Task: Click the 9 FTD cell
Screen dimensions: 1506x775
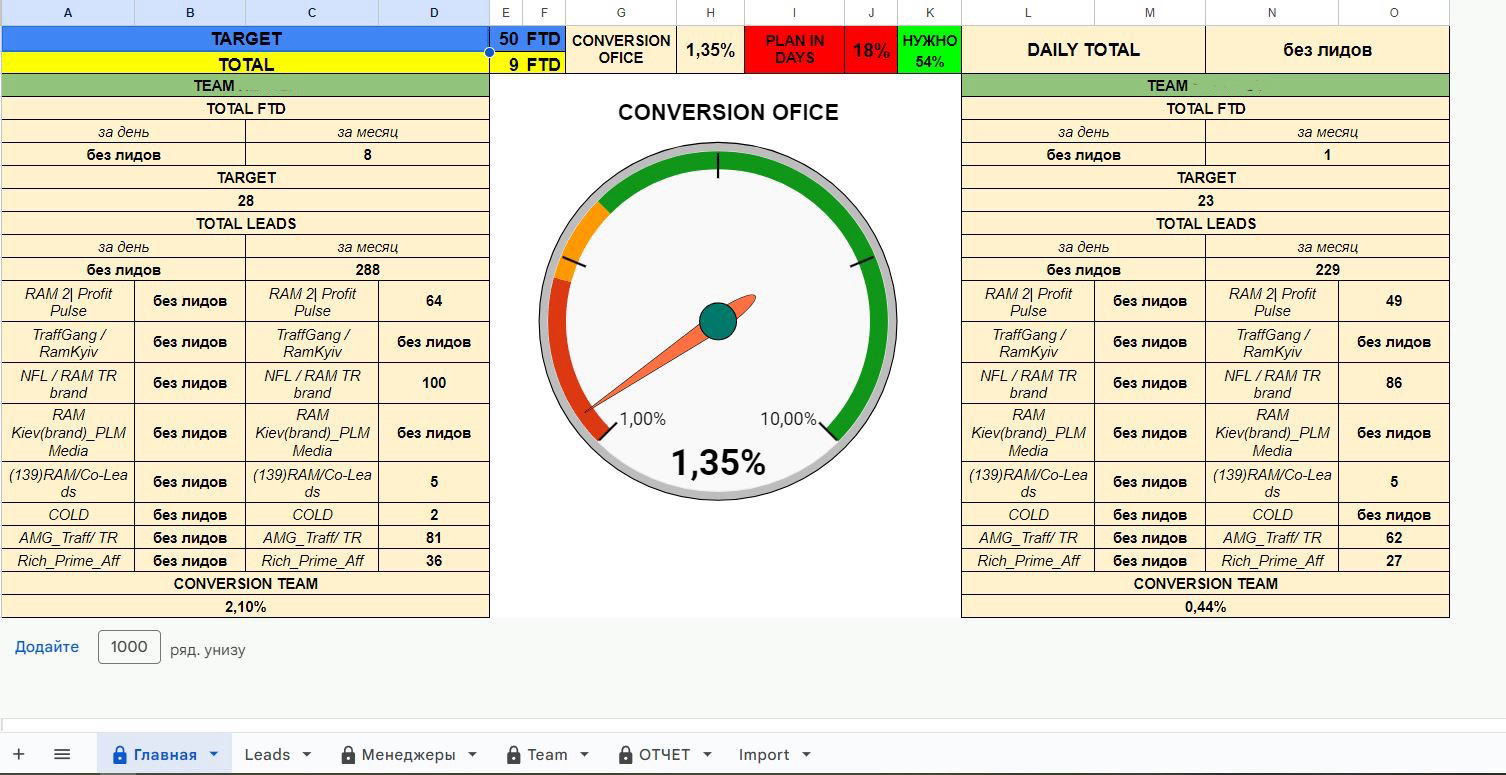Action: click(528, 63)
